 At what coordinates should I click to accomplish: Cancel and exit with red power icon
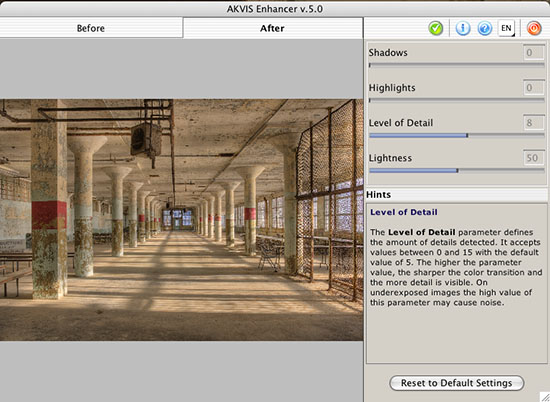pyautogui.click(x=534, y=28)
